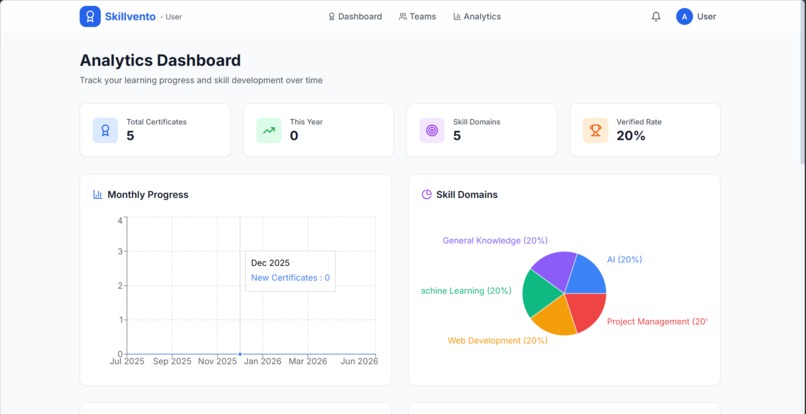Click the User label beside avatar

click(x=706, y=16)
